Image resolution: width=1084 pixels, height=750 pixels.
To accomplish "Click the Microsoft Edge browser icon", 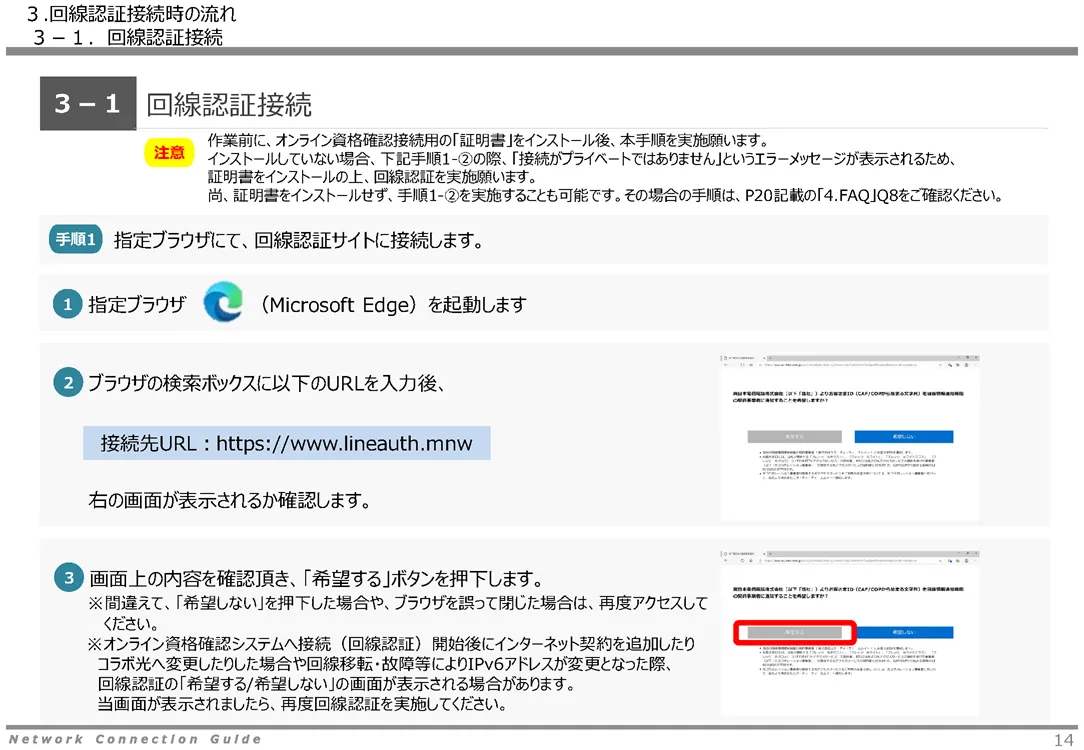I will pyautogui.click(x=223, y=304).
